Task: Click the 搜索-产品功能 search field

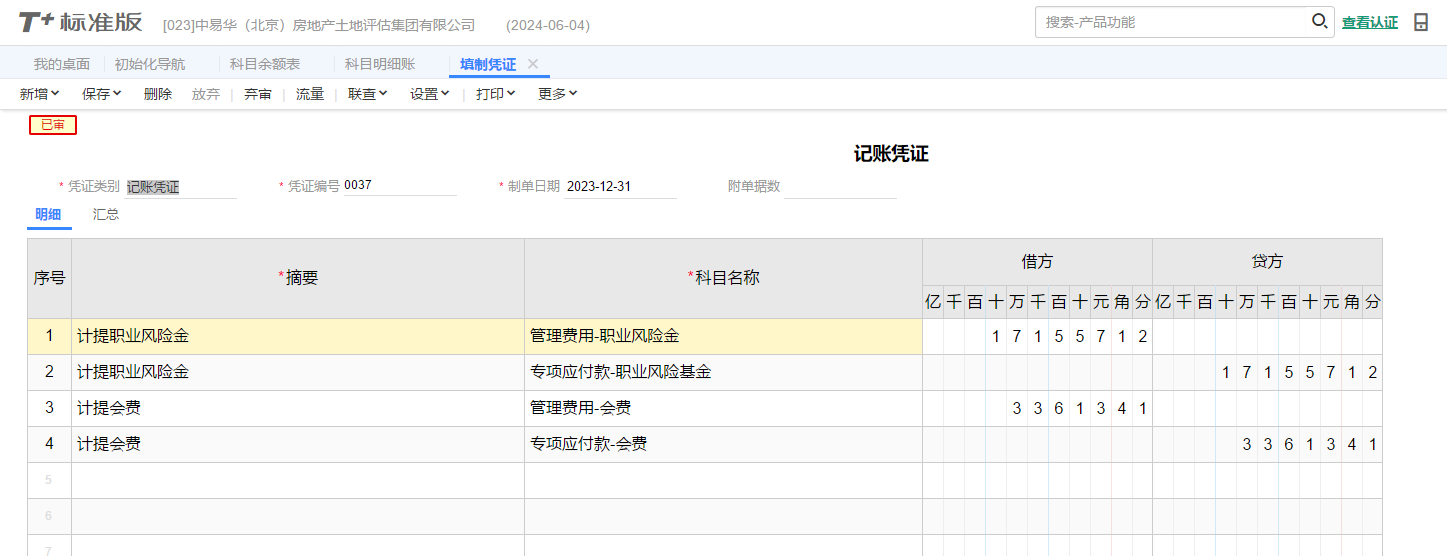Action: (x=1170, y=22)
